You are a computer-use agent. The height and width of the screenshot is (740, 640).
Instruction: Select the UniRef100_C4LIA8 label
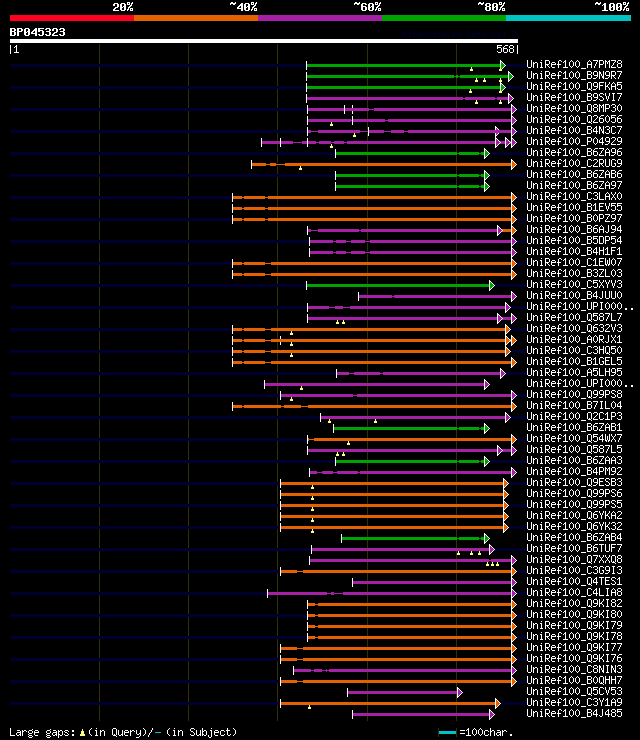click(574, 592)
